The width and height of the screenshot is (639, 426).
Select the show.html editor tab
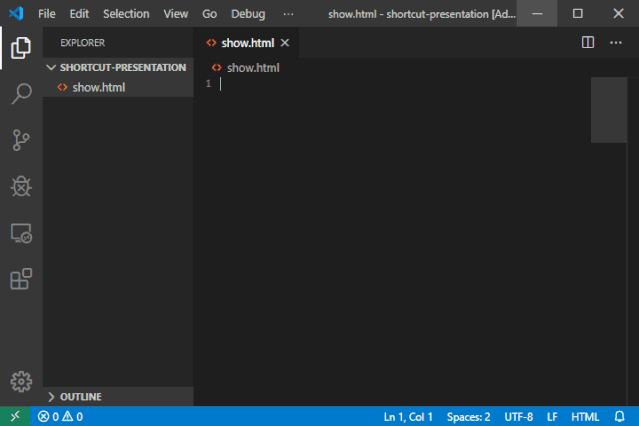point(247,43)
